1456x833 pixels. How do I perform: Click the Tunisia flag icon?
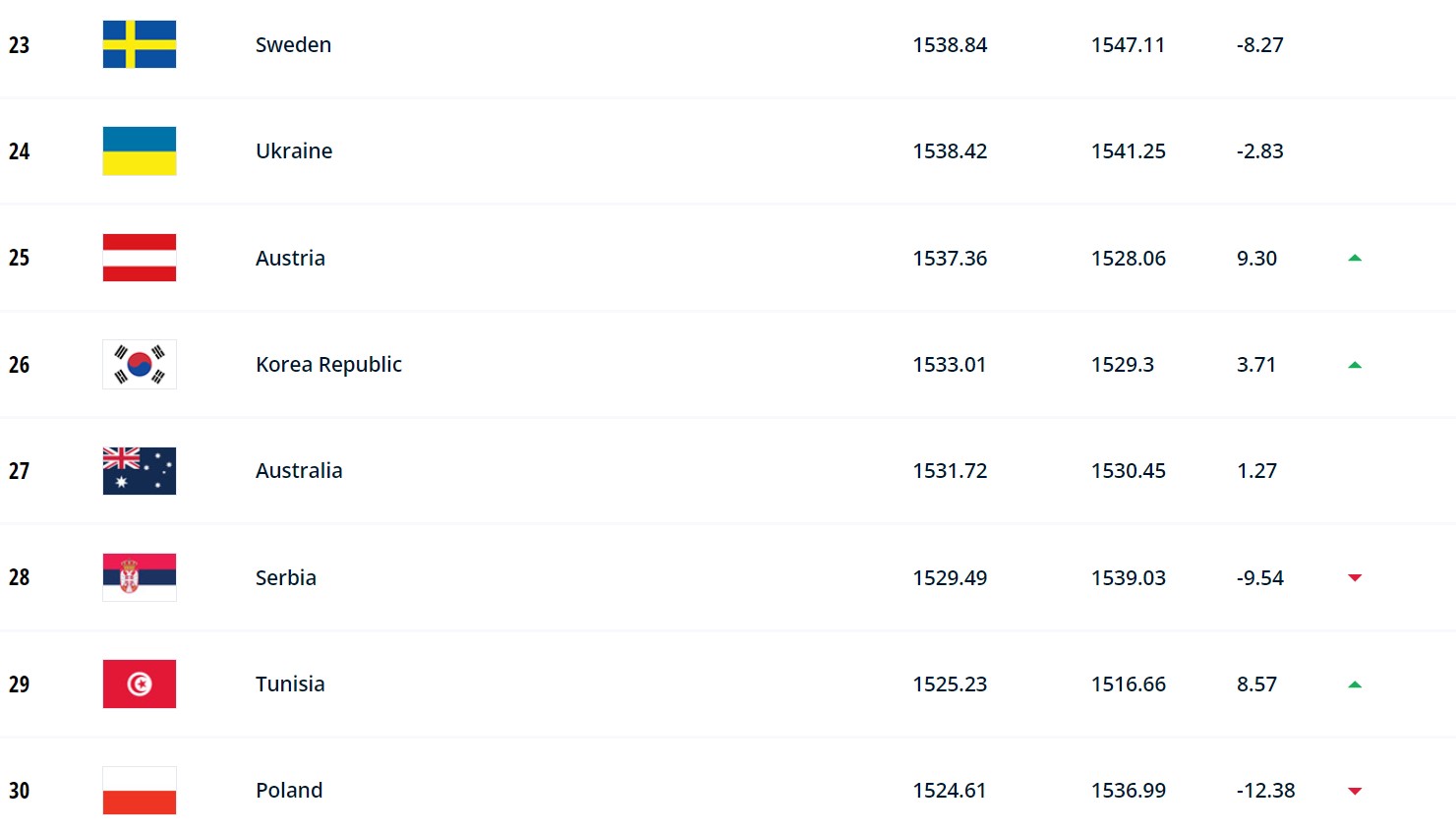tap(140, 684)
